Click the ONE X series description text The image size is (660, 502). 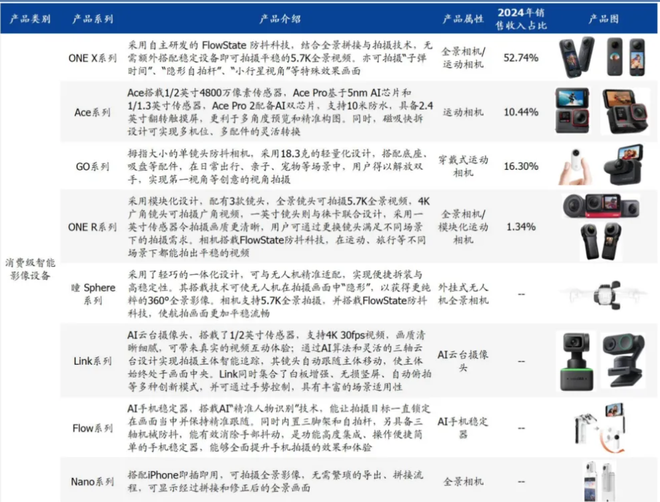click(280, 58)
